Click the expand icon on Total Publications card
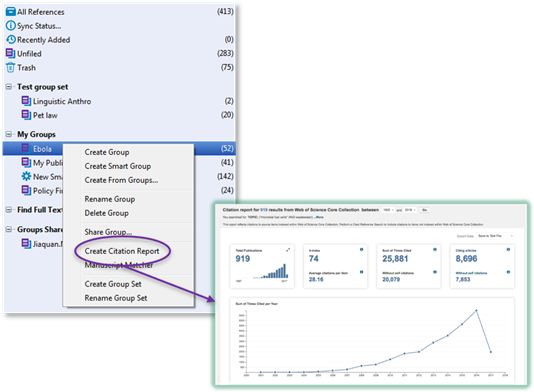Viewport: 534px width, 392px height. pyautogui.click(x=288, y=250)
